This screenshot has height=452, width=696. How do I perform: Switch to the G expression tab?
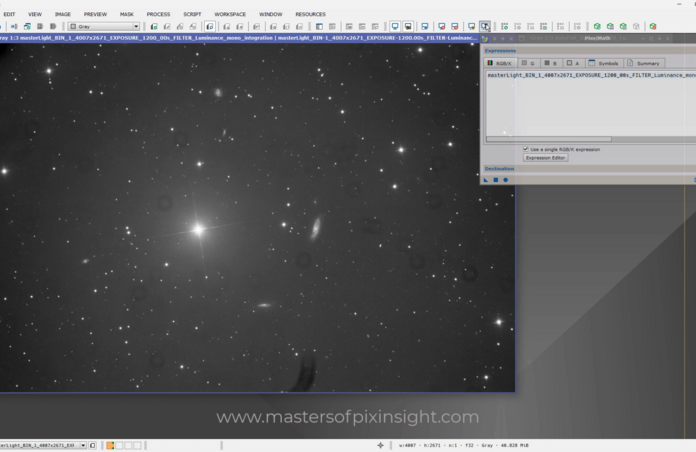coord(528,63)
